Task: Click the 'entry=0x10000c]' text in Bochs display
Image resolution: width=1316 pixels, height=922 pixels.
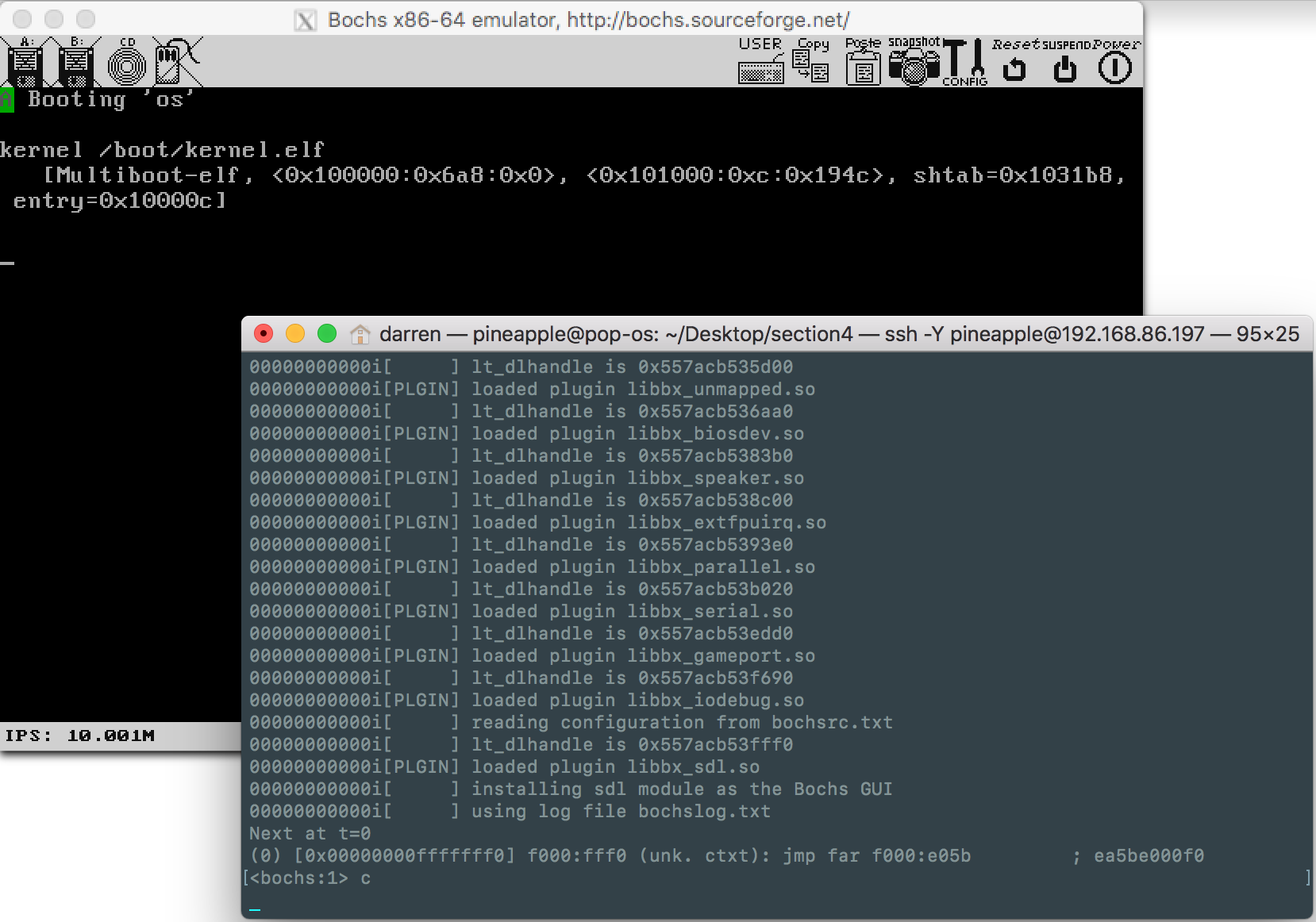Action: 120,201
